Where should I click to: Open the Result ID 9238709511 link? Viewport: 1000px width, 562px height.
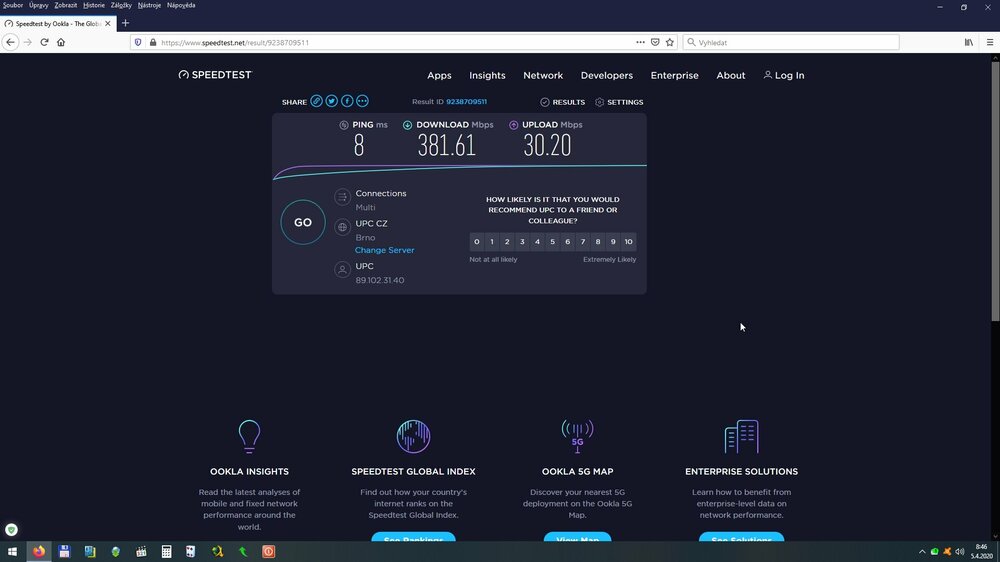pyautogui.click(x=466, y=102)
